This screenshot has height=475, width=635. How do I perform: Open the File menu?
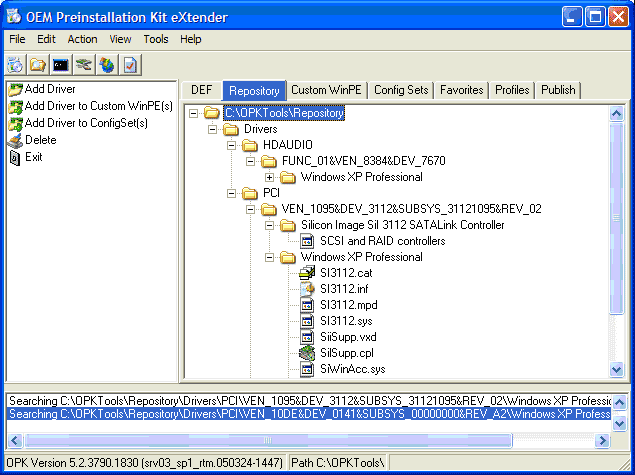click(17, 39)
